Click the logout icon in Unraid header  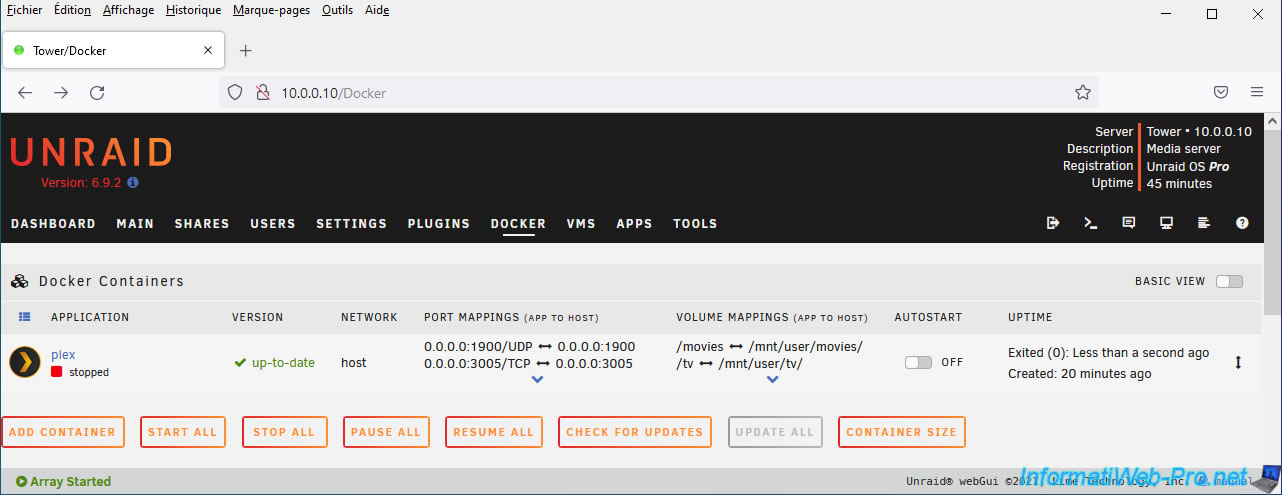pyautogui.click(x=1053, y=223)
